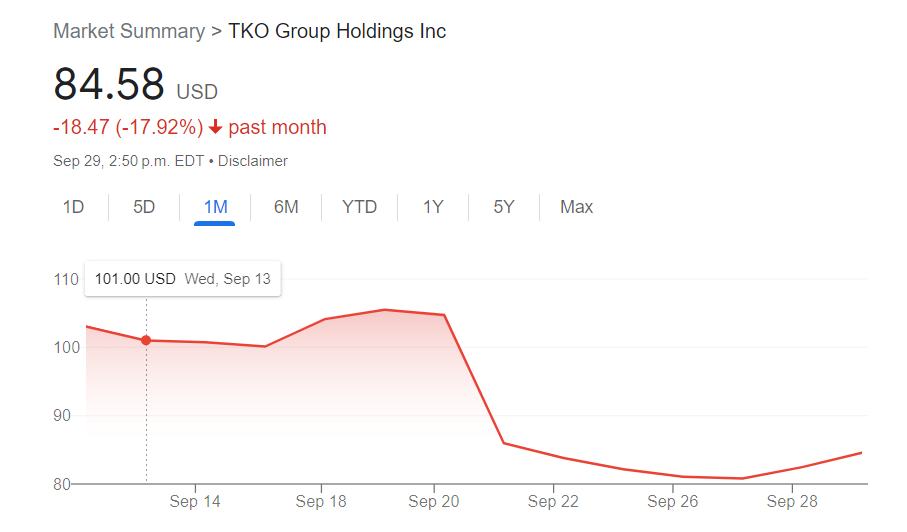Click the 84.58 current price value
Image resolution: width=907 pixels, height=532 pixels.
point(109,84)
